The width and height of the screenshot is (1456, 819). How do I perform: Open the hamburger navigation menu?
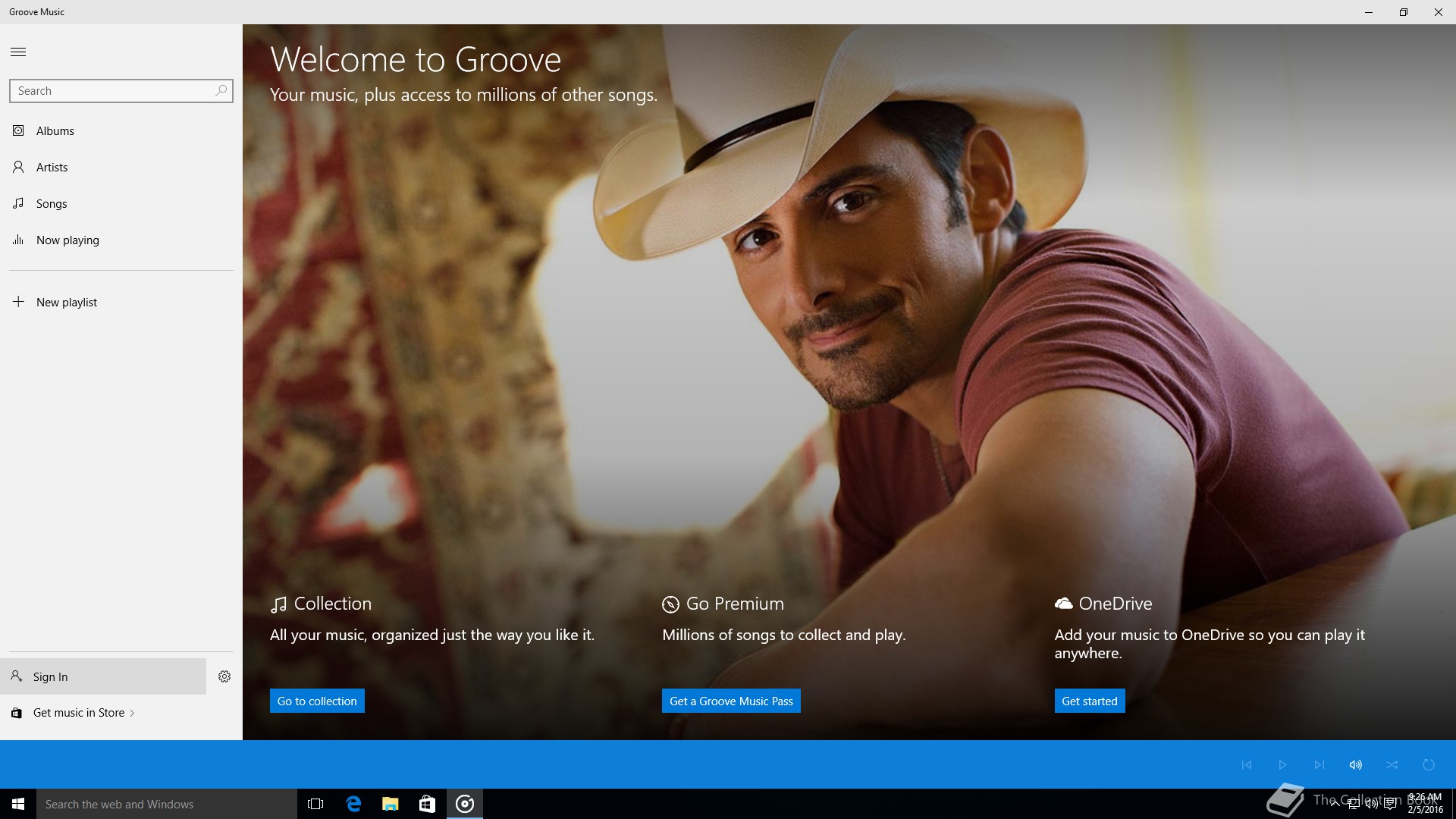[x=18, y=52]
